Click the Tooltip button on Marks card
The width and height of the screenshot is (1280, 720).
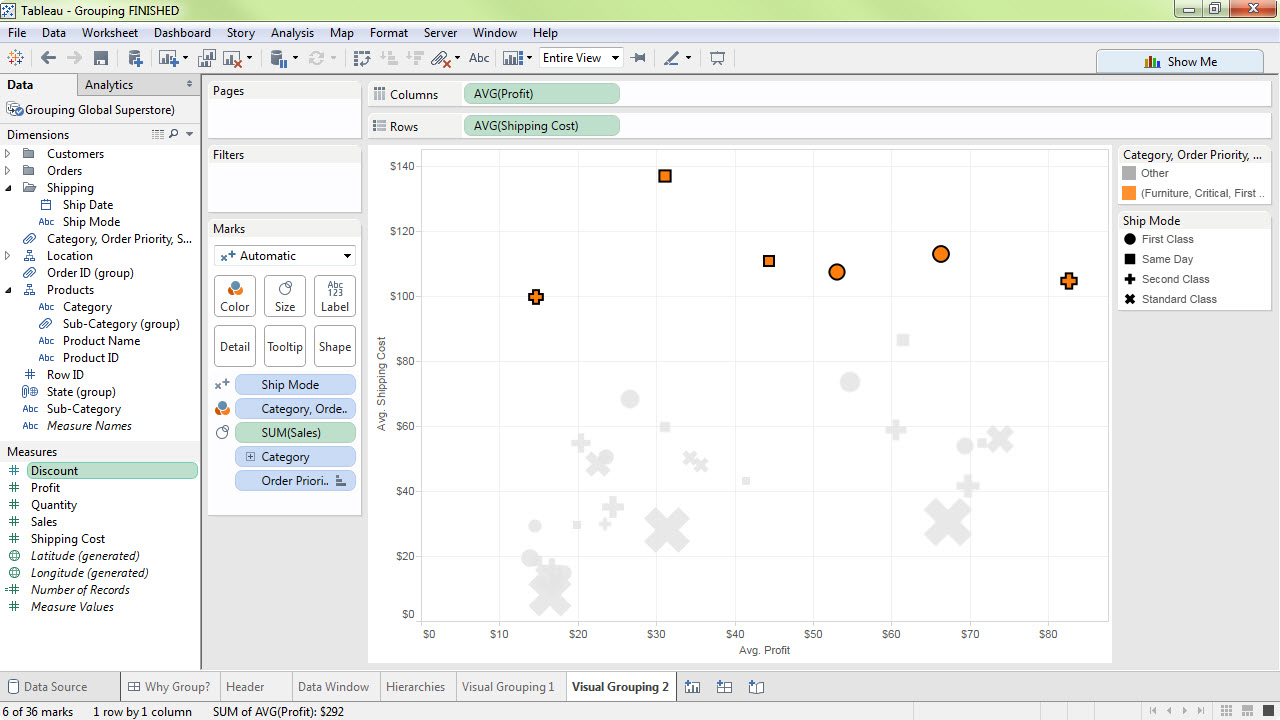click(285, 346)
